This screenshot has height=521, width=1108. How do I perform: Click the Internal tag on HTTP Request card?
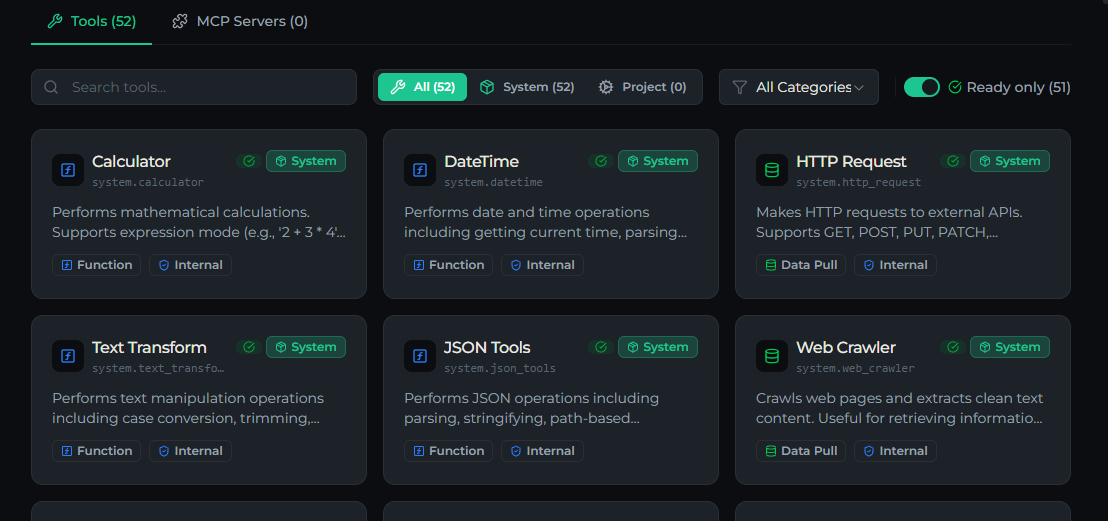(x=895, y=265)
